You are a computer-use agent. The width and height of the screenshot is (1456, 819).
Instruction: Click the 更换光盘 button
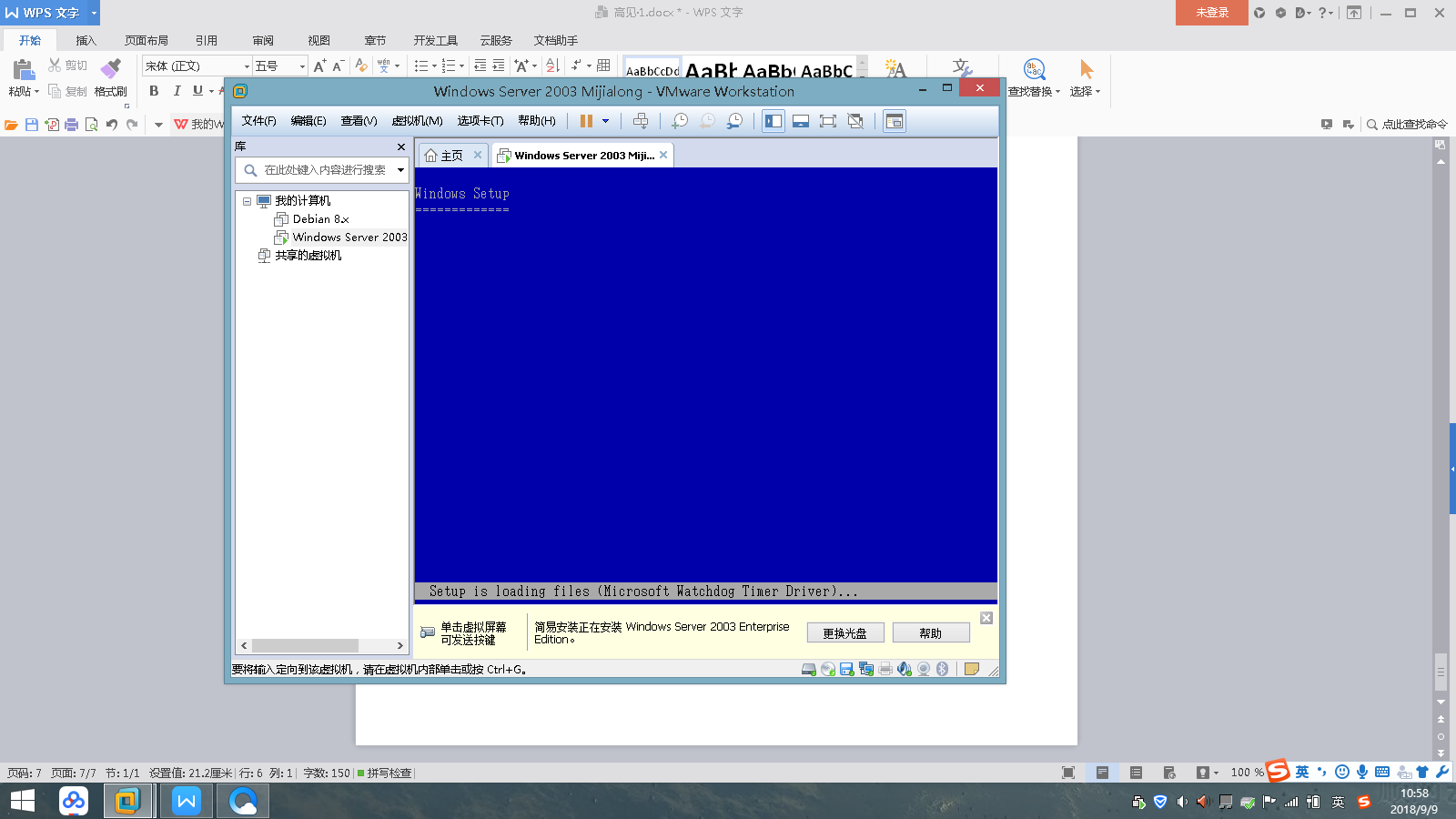tap(845, 633)
